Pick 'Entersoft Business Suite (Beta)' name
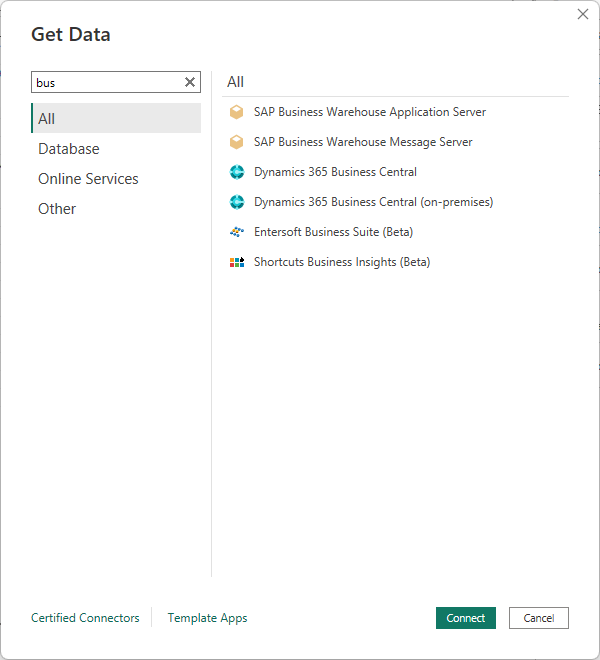The width and height of the screenshot is (600, 660). point(333,232)
